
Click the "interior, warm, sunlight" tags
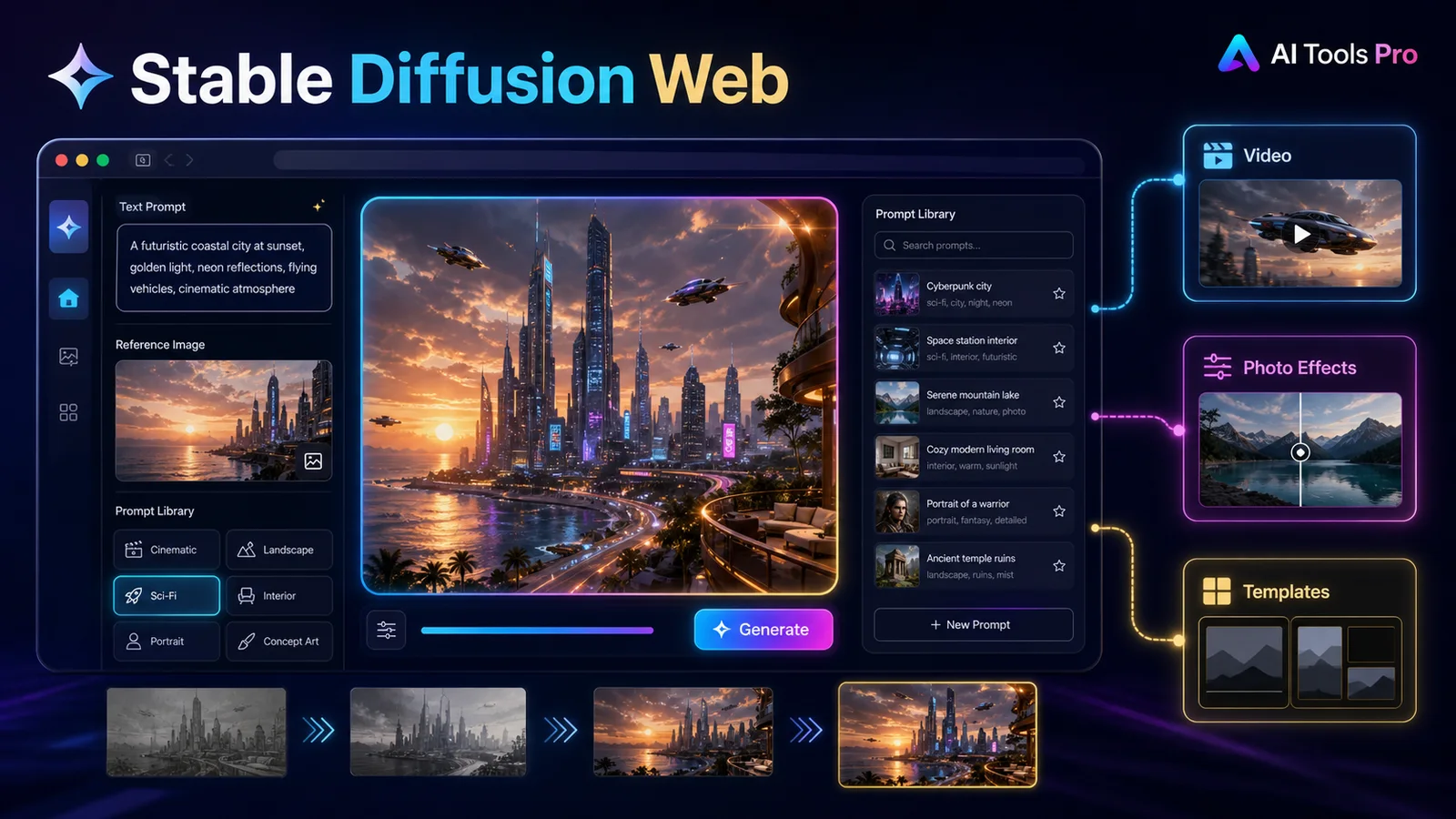tap(972, 466)
